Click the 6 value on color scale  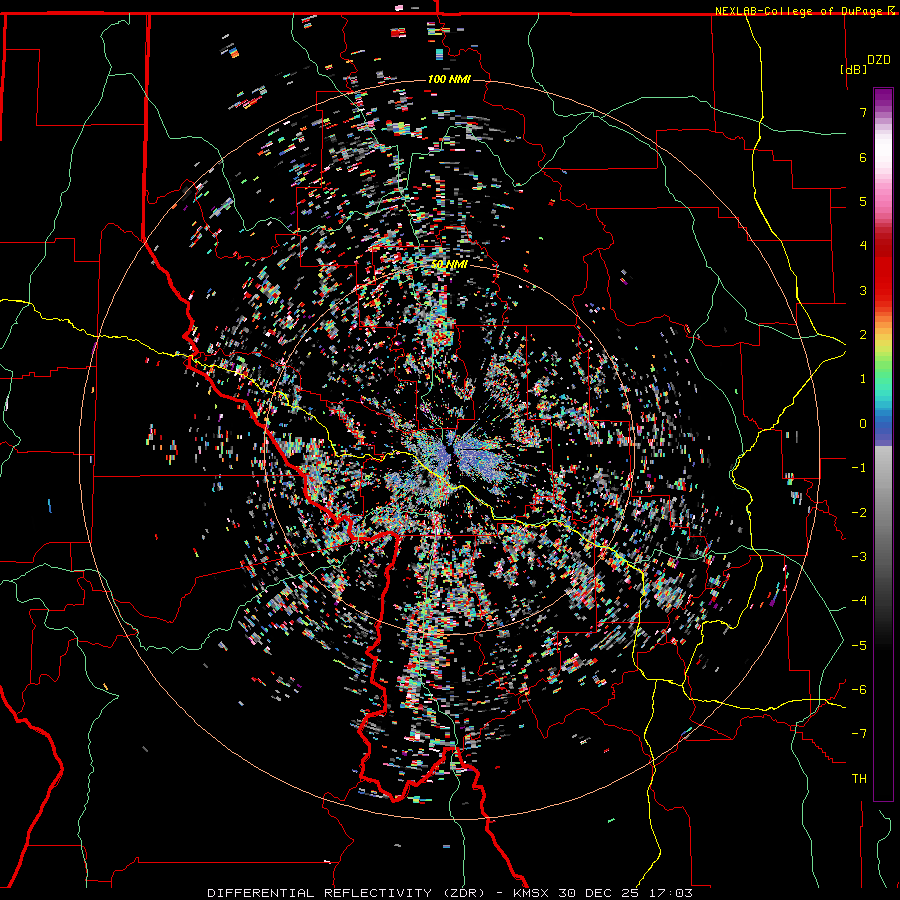[863, 157]
